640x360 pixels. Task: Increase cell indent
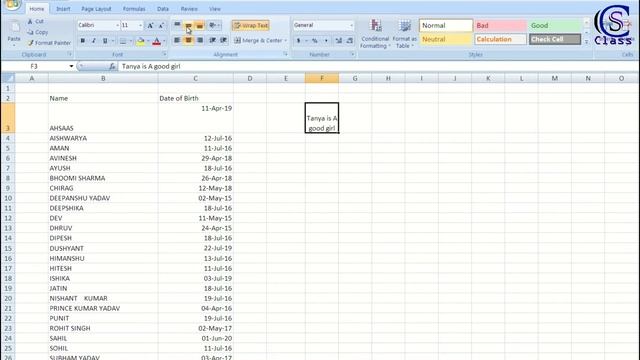tap(224, 40)
